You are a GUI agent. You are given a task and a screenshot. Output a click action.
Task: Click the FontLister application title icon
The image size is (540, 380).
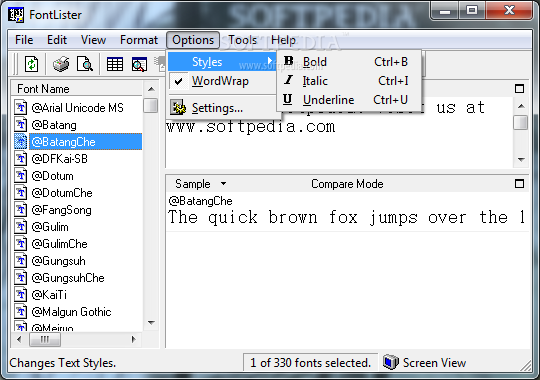16,14
